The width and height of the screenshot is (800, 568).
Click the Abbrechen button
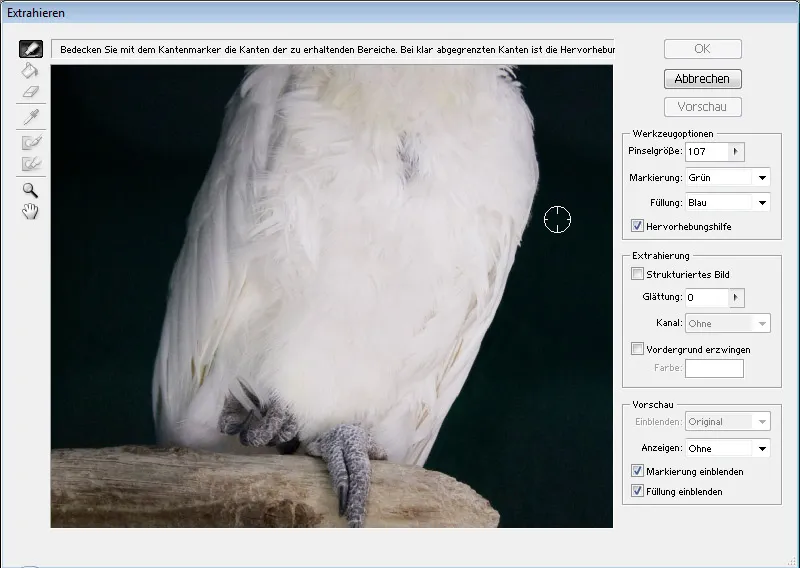point(702,79)
